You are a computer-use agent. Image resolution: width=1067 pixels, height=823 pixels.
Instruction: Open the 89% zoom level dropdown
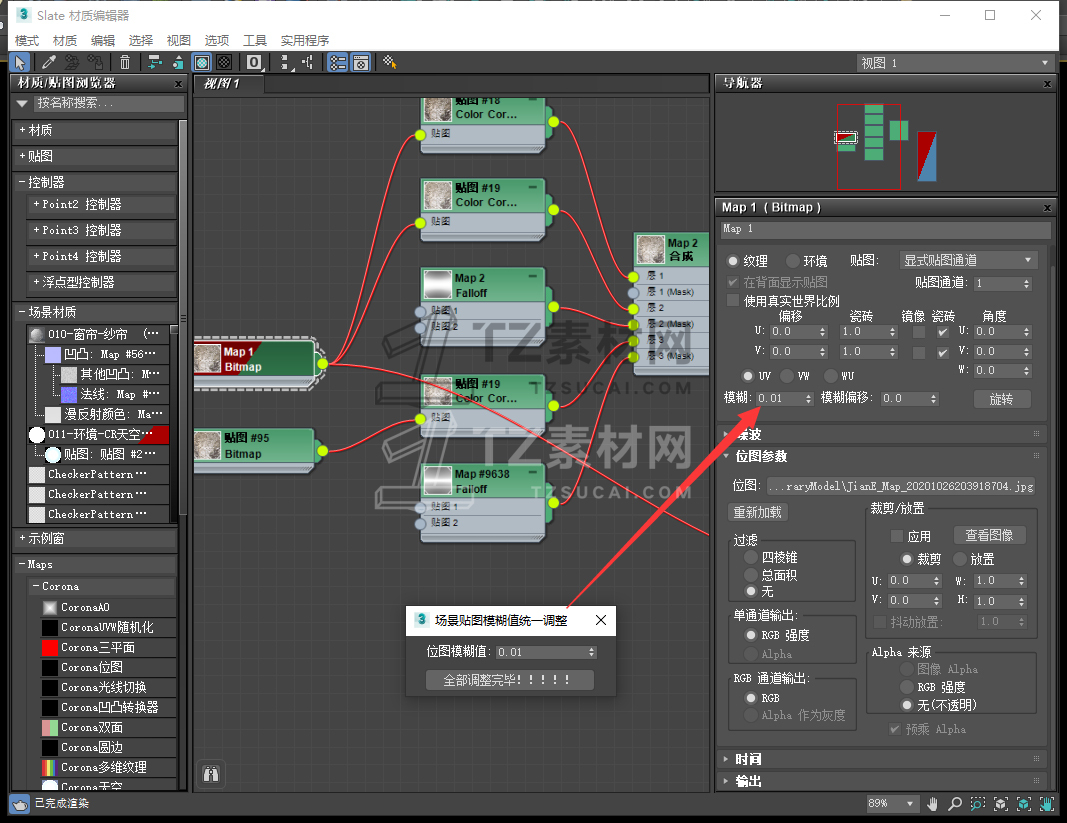click(x=891, y=804)
